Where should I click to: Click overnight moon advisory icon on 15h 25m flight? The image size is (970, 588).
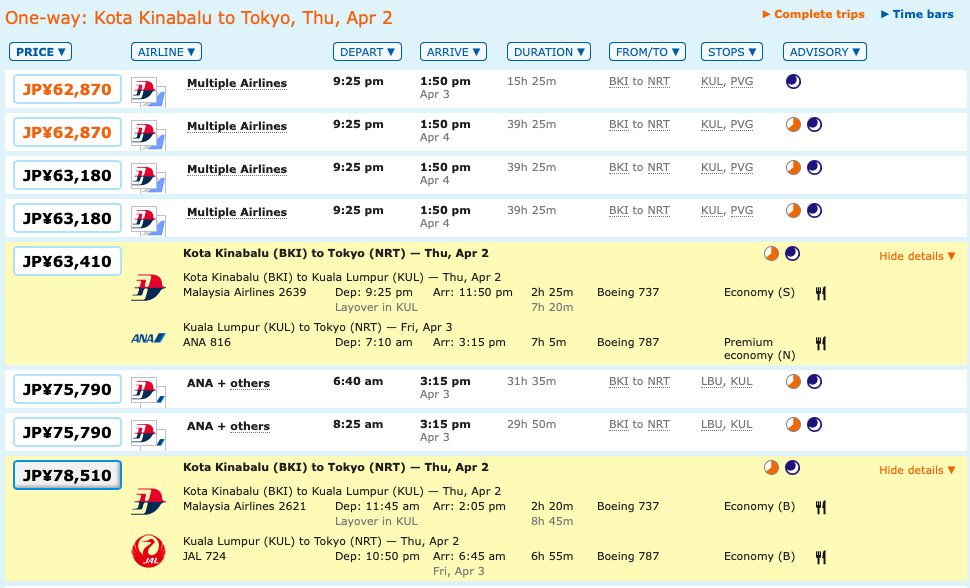point(793,81)
